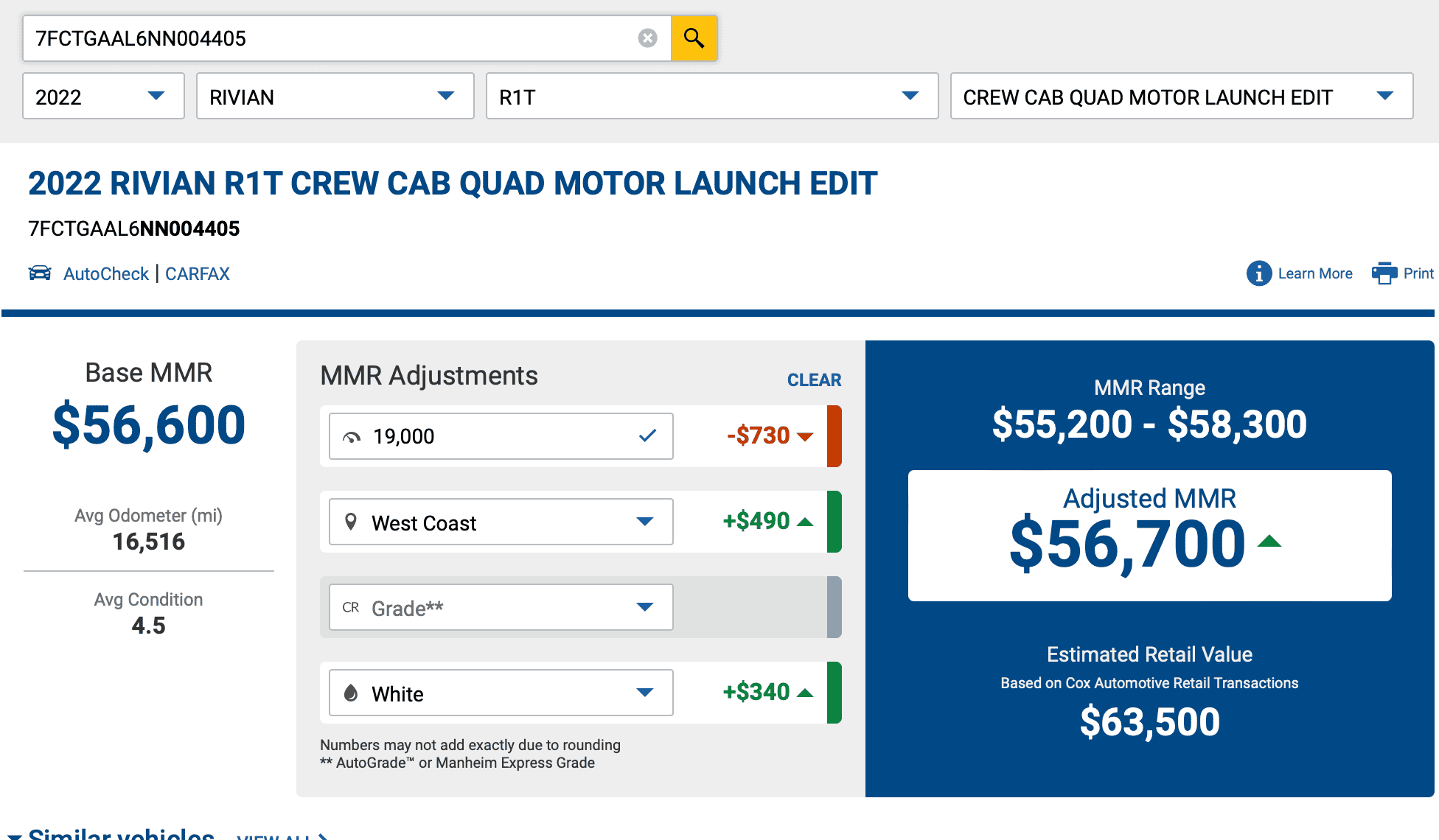
Task: Click the car icon beside AutoCheck
Action: [x=40, y=273]
